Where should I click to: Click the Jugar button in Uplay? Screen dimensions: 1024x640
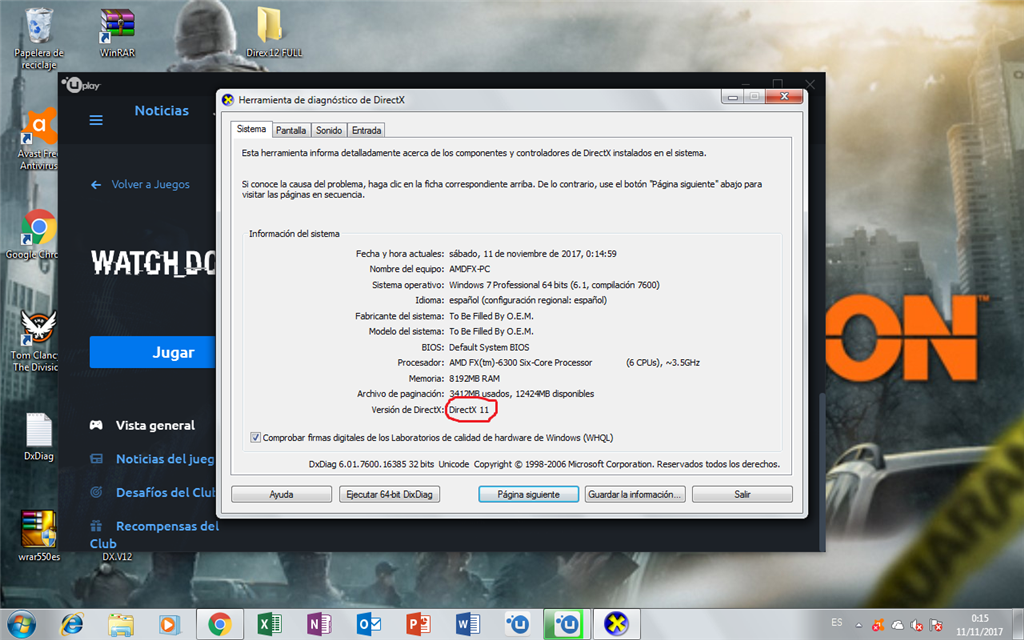[x=153, y=352]
